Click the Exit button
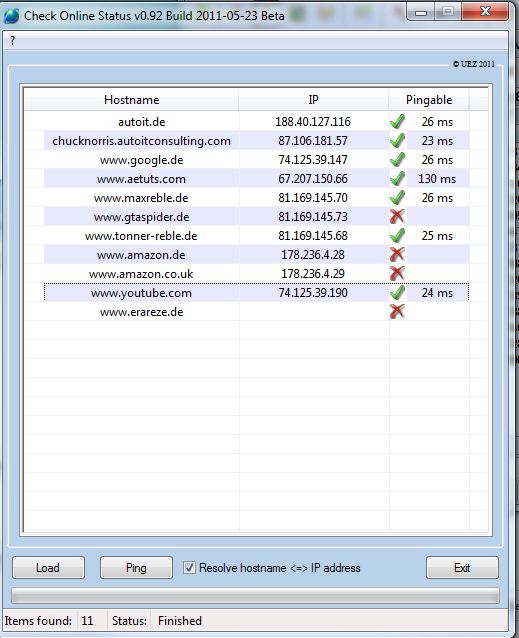The image size is (519, 638). coord(462,567)
